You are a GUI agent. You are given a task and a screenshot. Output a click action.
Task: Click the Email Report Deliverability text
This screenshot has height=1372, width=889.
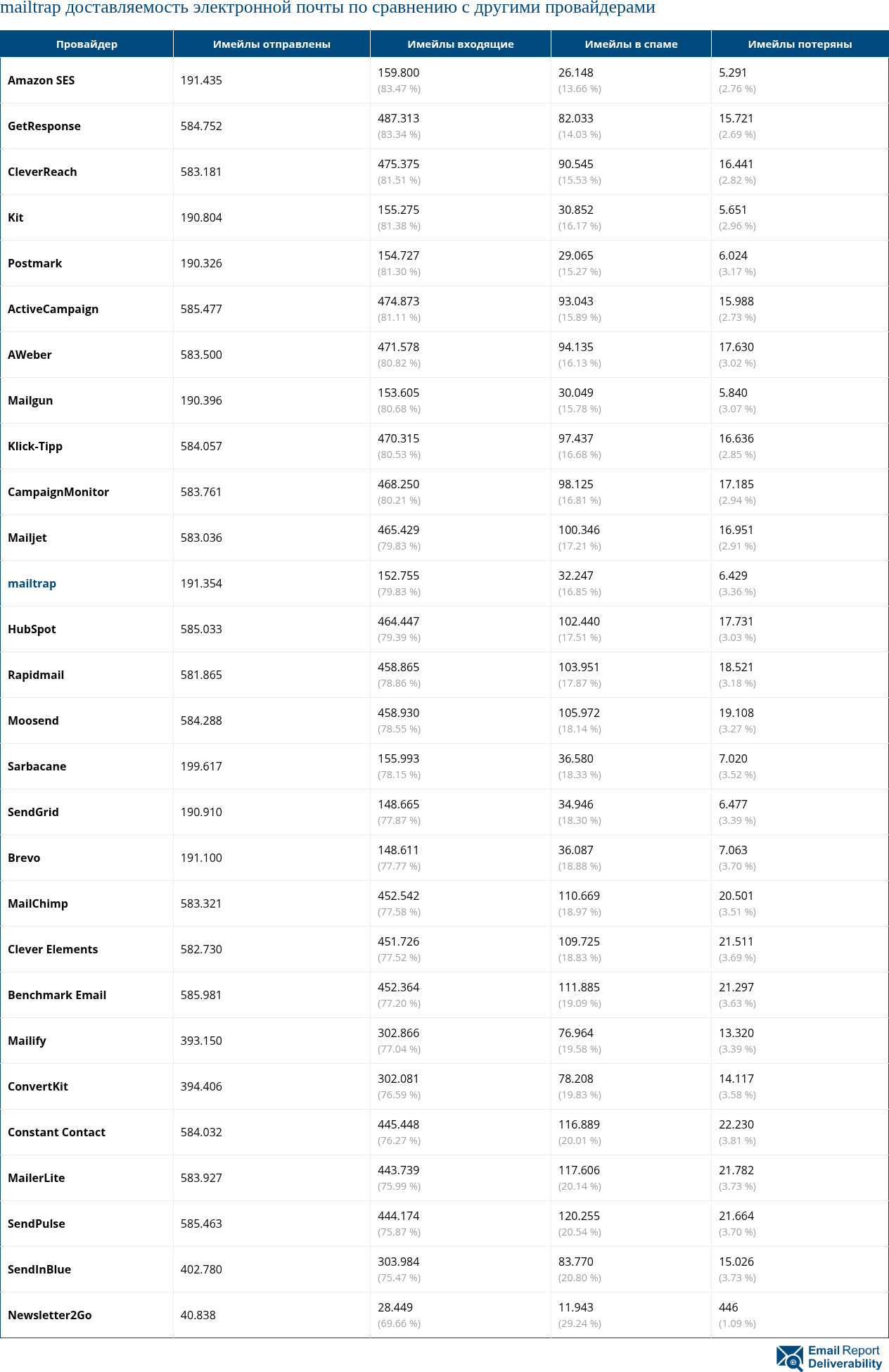(844, 1357)
